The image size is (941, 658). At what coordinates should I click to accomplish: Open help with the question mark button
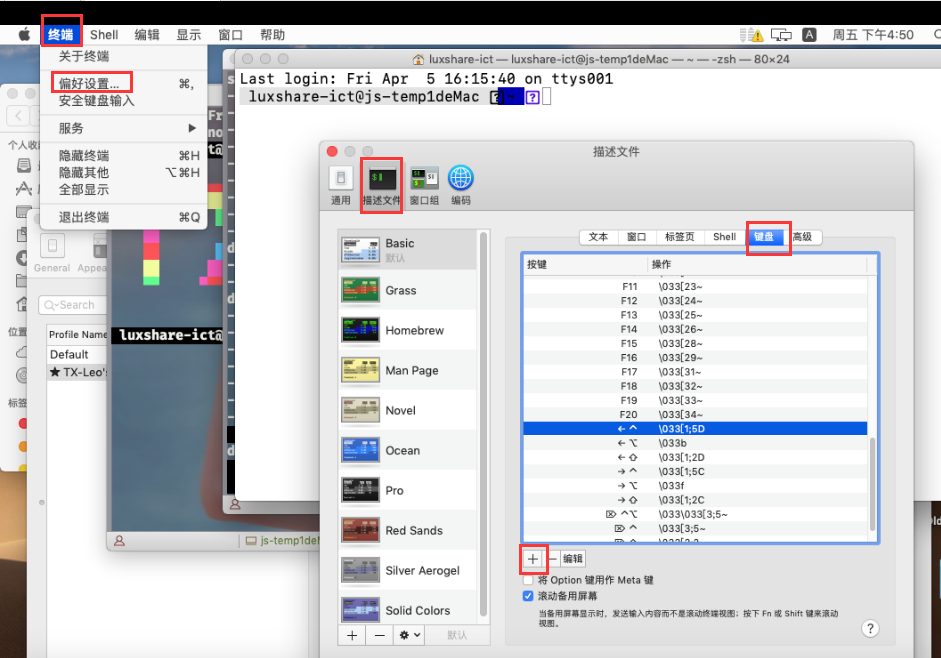870,629
